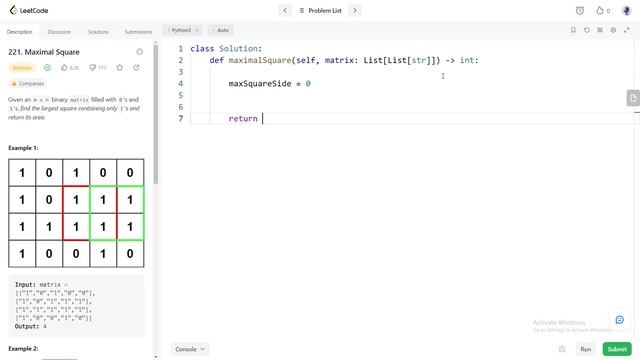
Task: Click the keyboard shortcuts icon
Action: [x=600, y=30]
